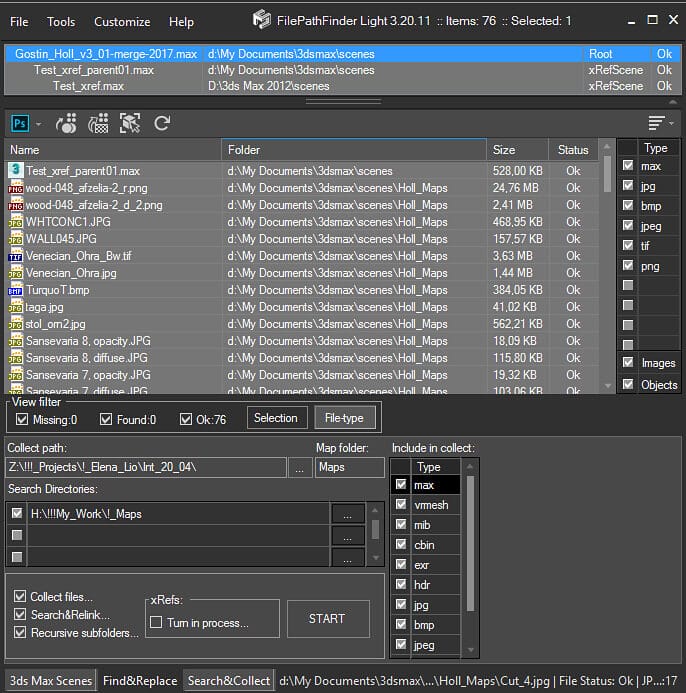Open the dropdown arrow beside Photoshop icon

pos(38,124)
